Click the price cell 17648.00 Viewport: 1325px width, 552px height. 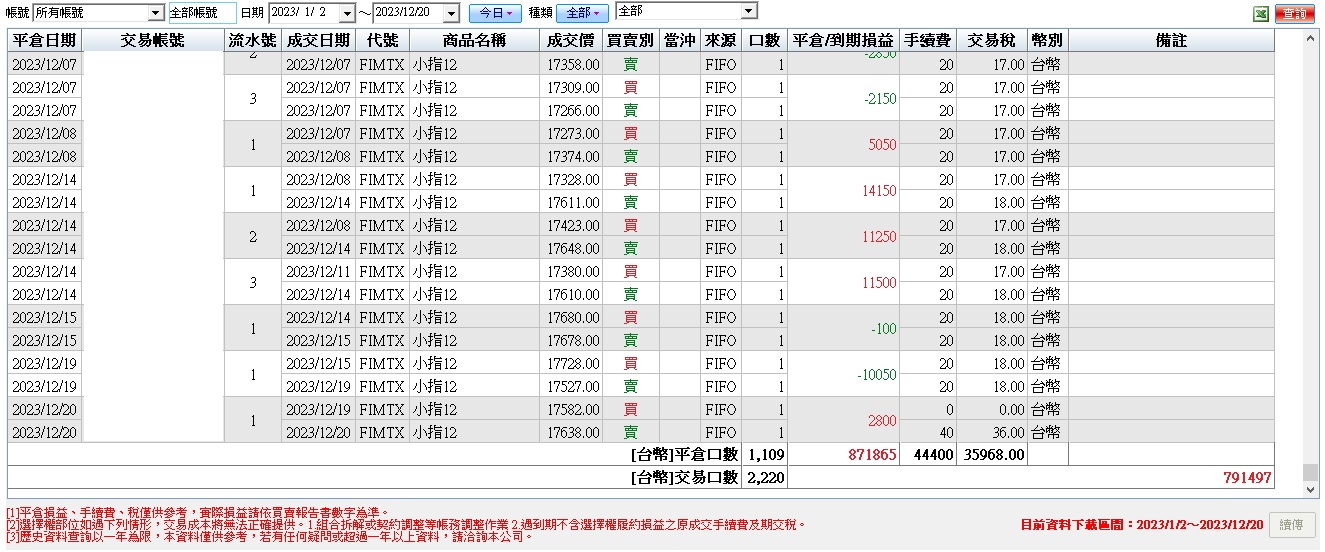[x=571, y=248]
